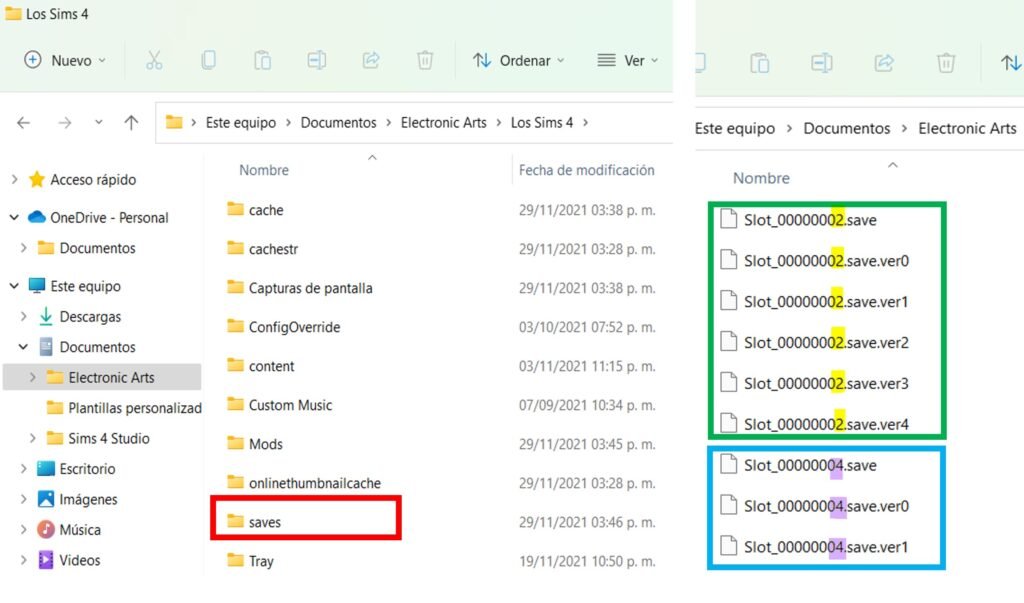Click the Cut scissors icon in the toolbar
The height and width of the screenshot is (603, 1024).
pyautogui.click(x=154, y=60)
